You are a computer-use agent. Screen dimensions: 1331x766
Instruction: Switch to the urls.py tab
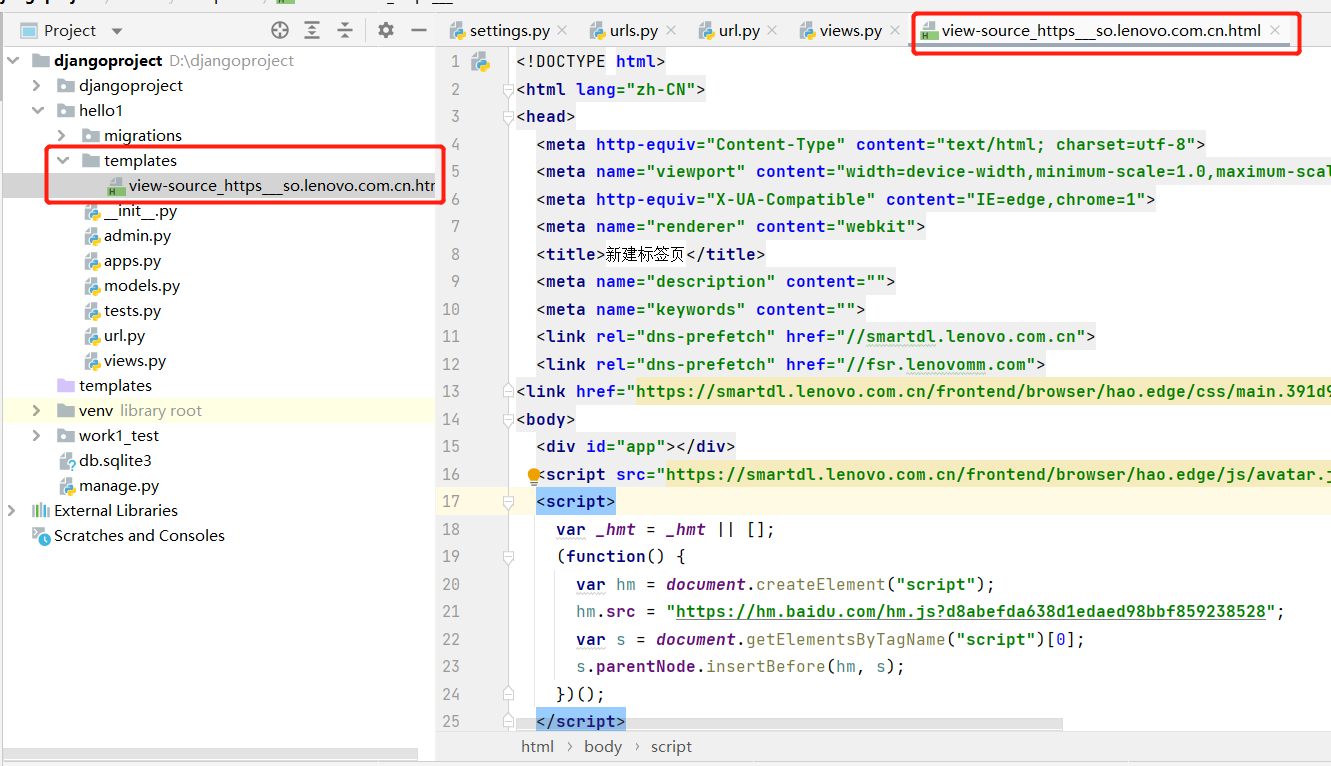[x=631, y=30]
